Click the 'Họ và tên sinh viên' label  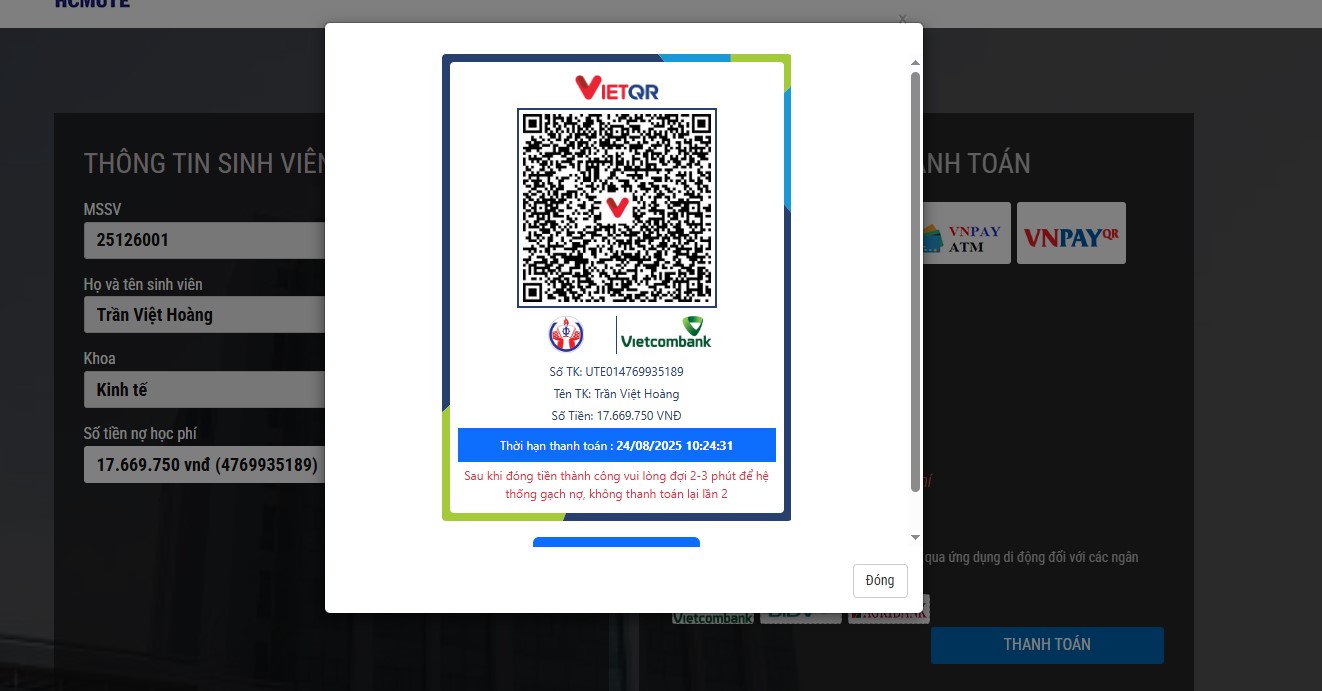(x=143, y=284)
